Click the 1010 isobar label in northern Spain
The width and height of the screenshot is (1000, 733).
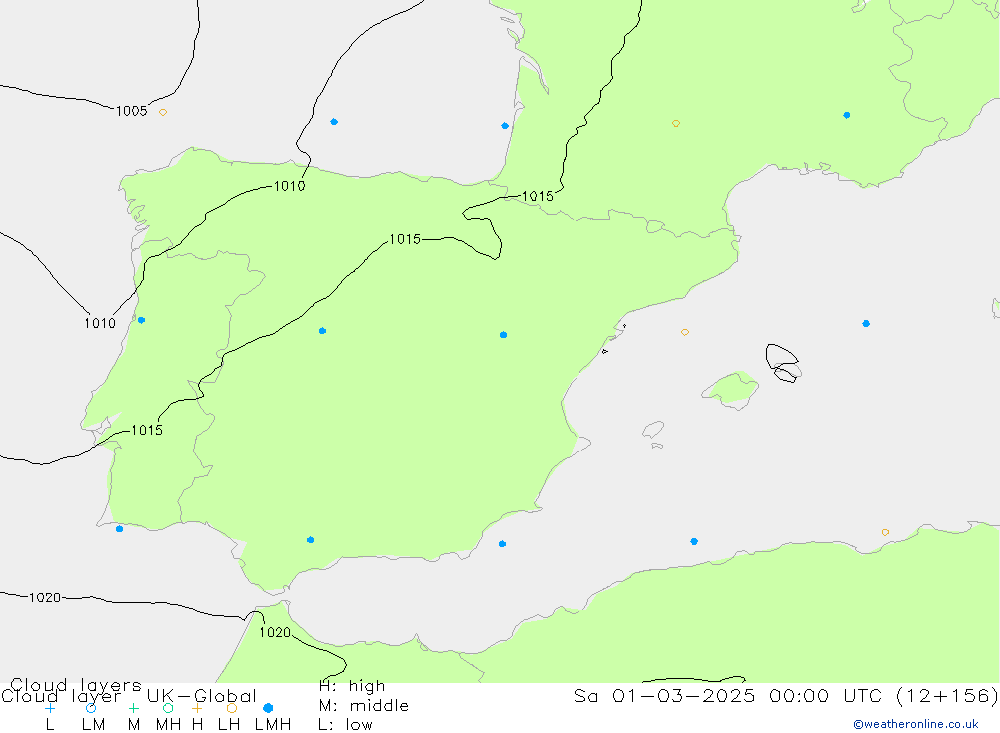click(290, 186)
